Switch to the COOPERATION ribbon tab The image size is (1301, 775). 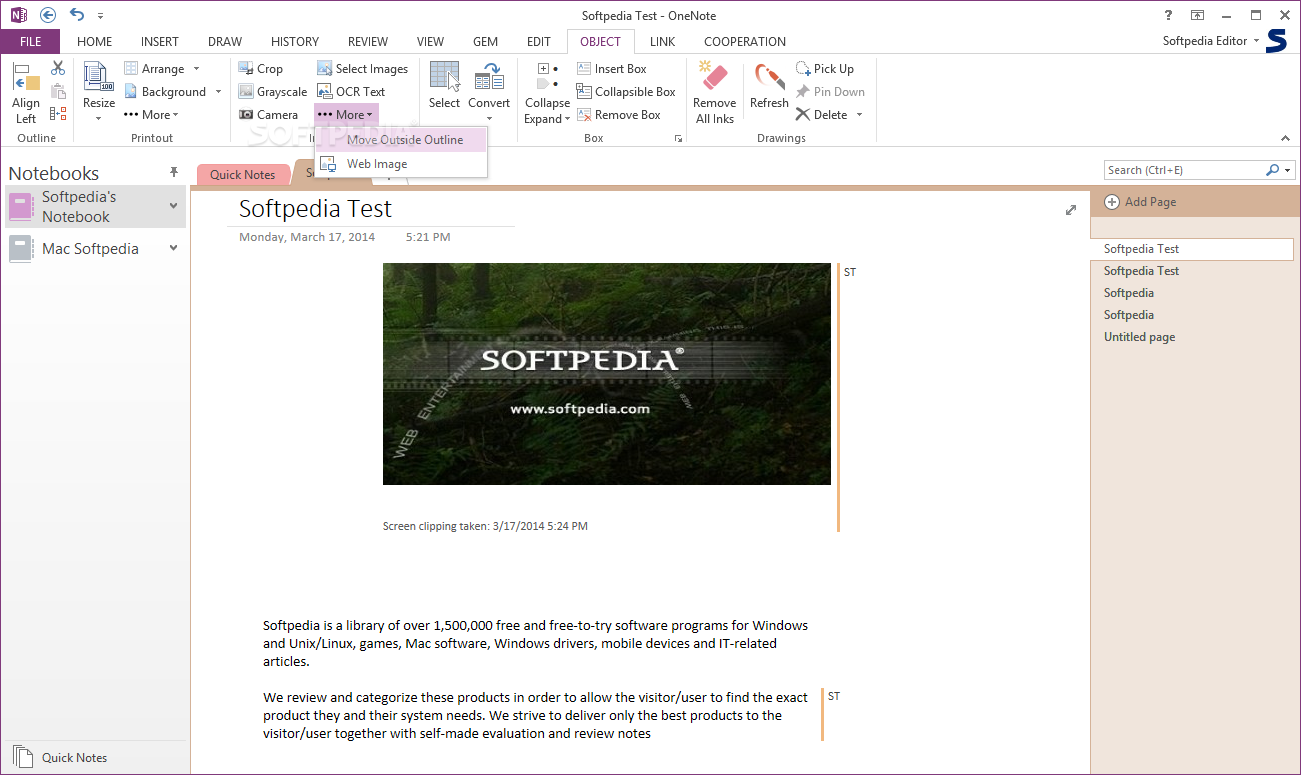point(745,42)
